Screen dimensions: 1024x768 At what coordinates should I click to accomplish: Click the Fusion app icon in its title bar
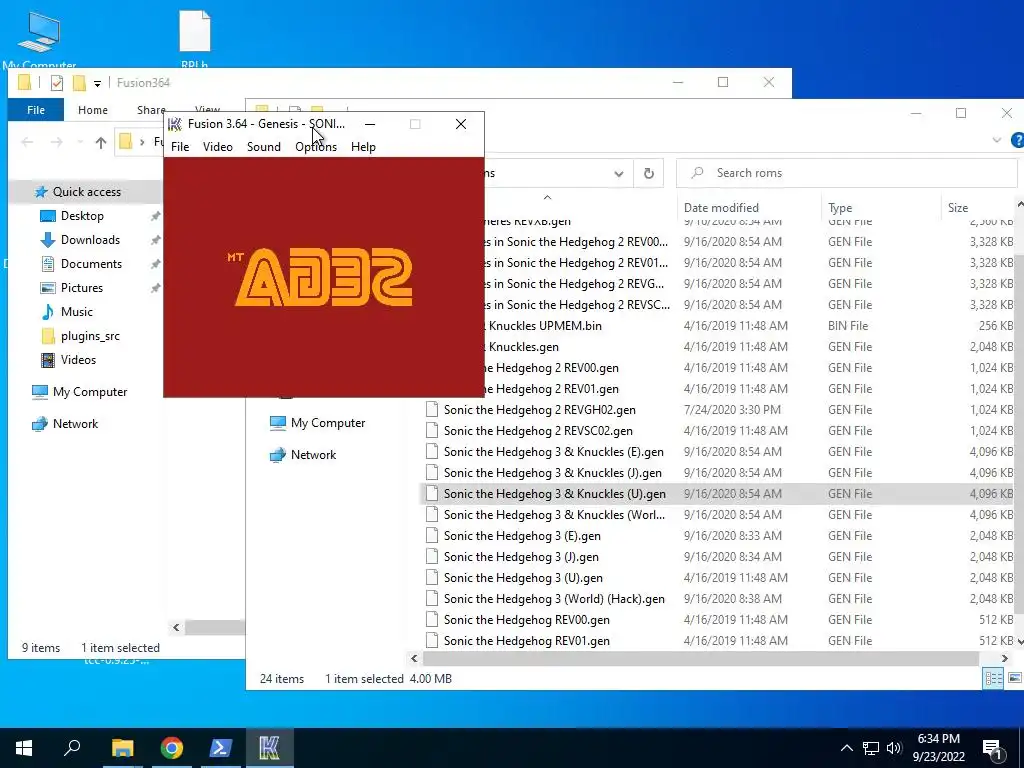(175, 124)
